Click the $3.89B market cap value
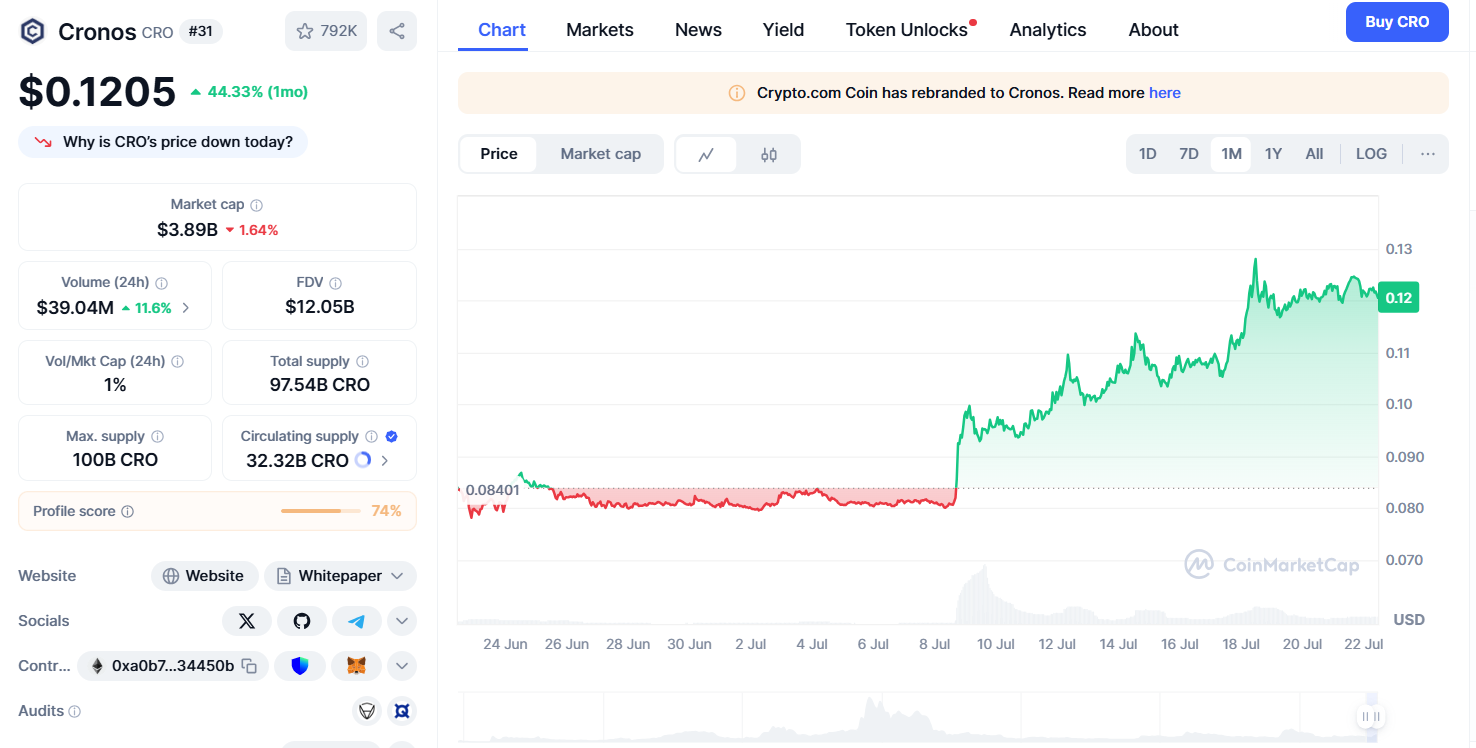Image resolution: width=1476 pixels, height=748 pixels. [187, 230]
